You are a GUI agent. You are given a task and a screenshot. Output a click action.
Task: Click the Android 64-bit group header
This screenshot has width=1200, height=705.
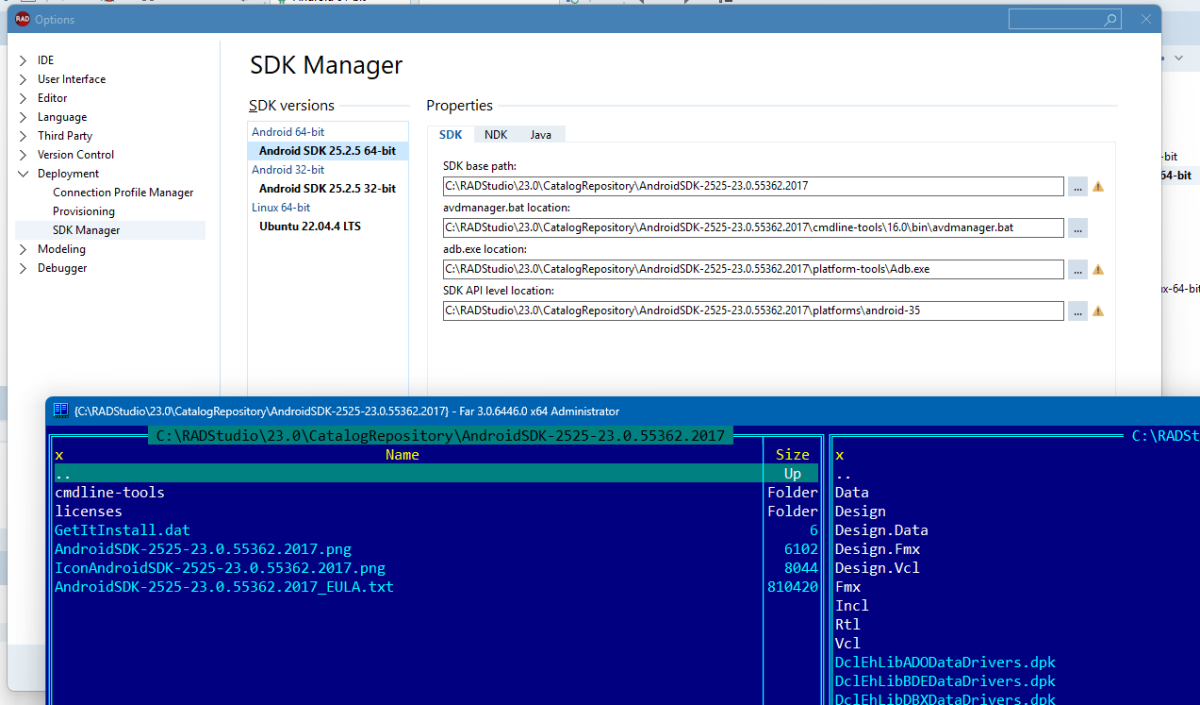(288, 132)
